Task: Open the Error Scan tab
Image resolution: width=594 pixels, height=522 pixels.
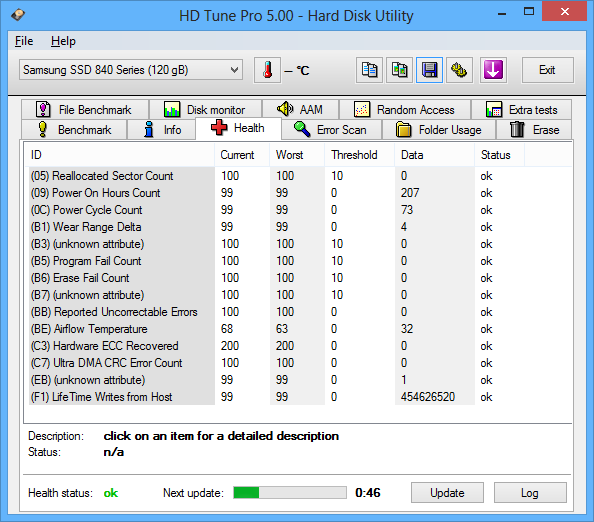Action: 332,130
